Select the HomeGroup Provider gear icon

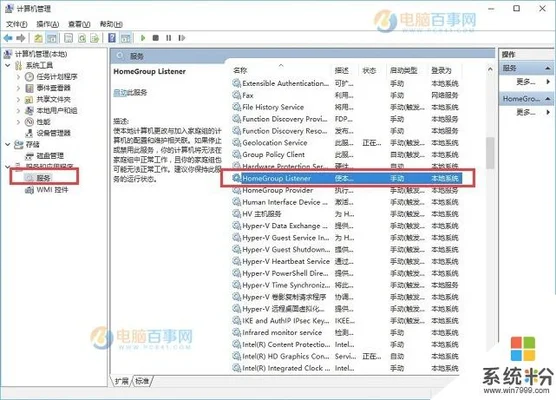pos(236,190)
